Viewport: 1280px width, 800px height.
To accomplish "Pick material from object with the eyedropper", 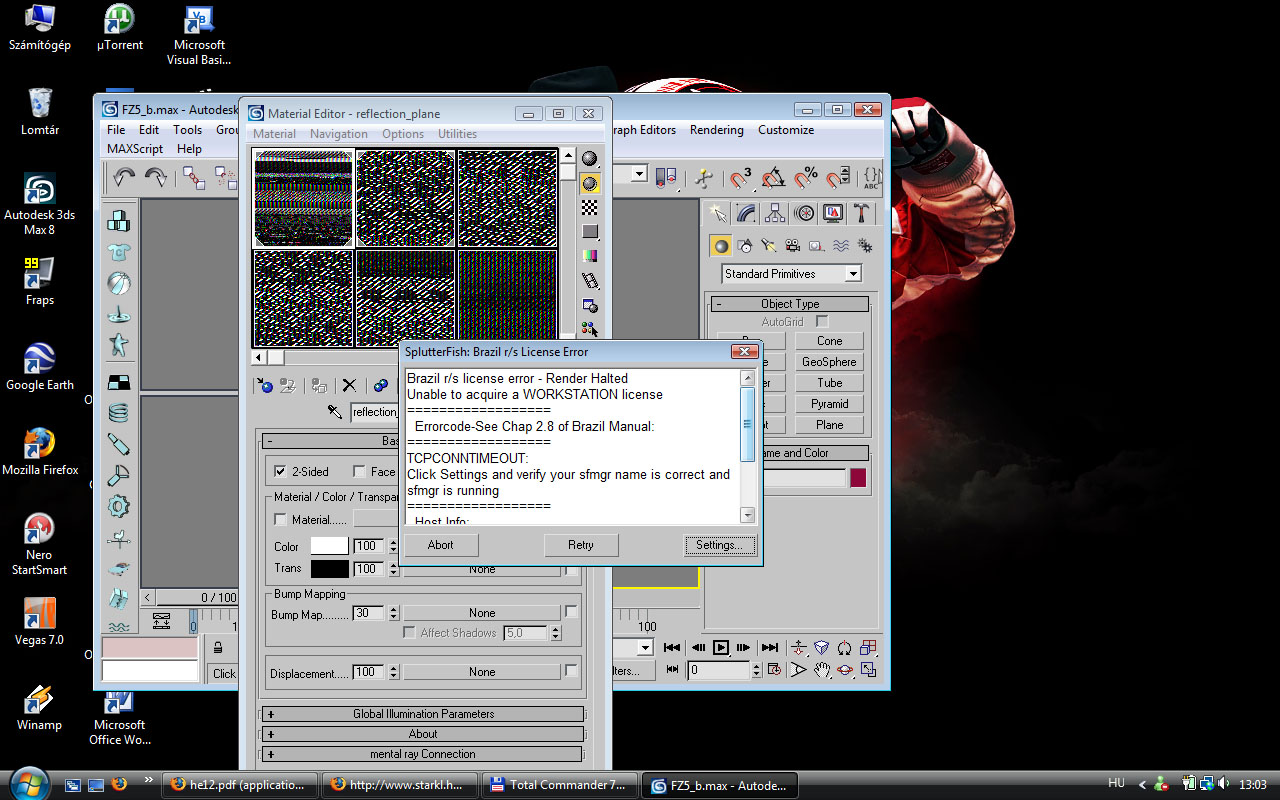I will [336, 411].
